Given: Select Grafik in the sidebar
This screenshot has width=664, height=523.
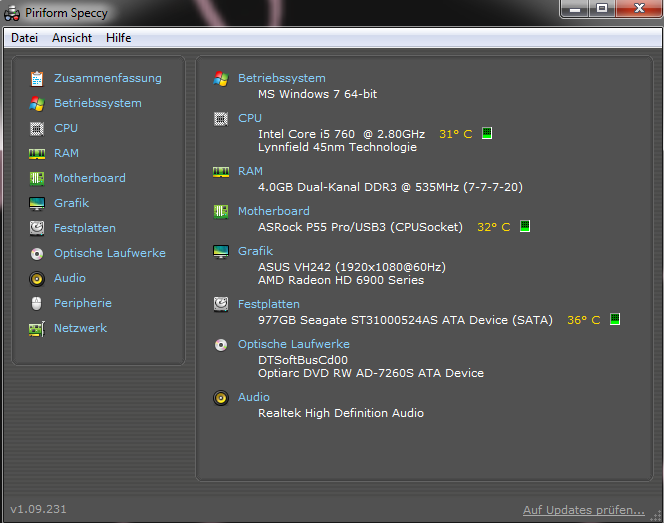Looking at the screenshot, I should (71, 203).
